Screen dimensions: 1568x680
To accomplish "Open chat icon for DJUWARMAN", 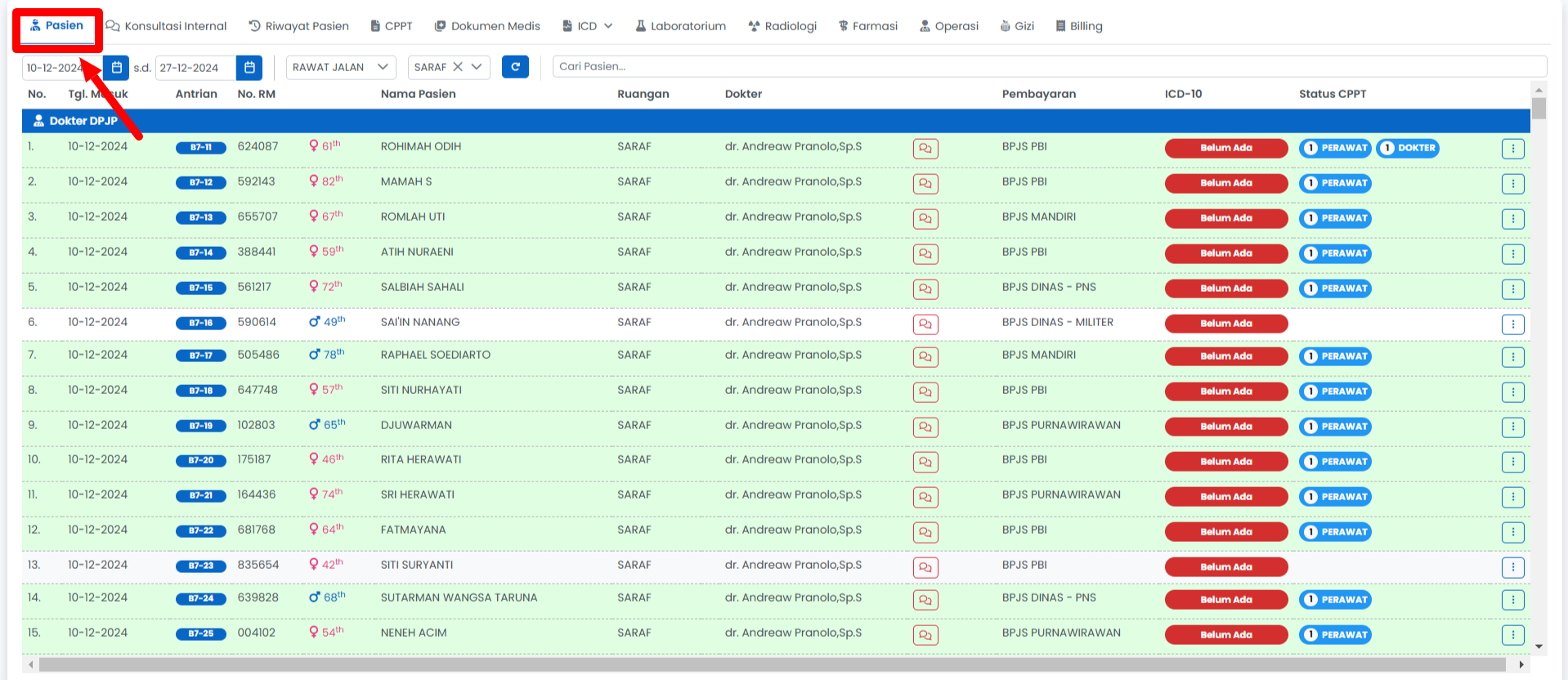I will (925, 427).
